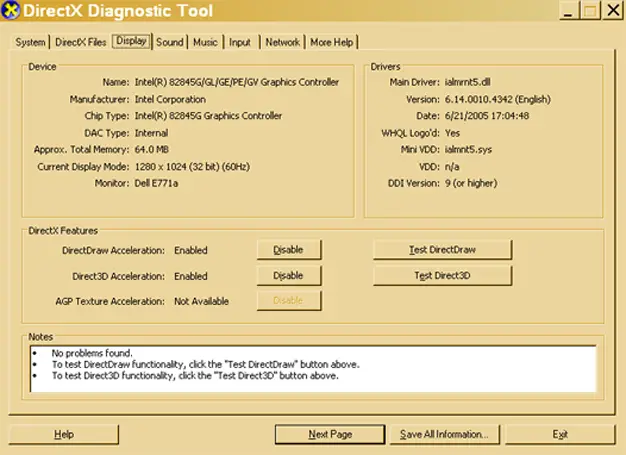
Task: Click Mini VDD value ialmnt5.sys
Action: click(x=468, y=150)
